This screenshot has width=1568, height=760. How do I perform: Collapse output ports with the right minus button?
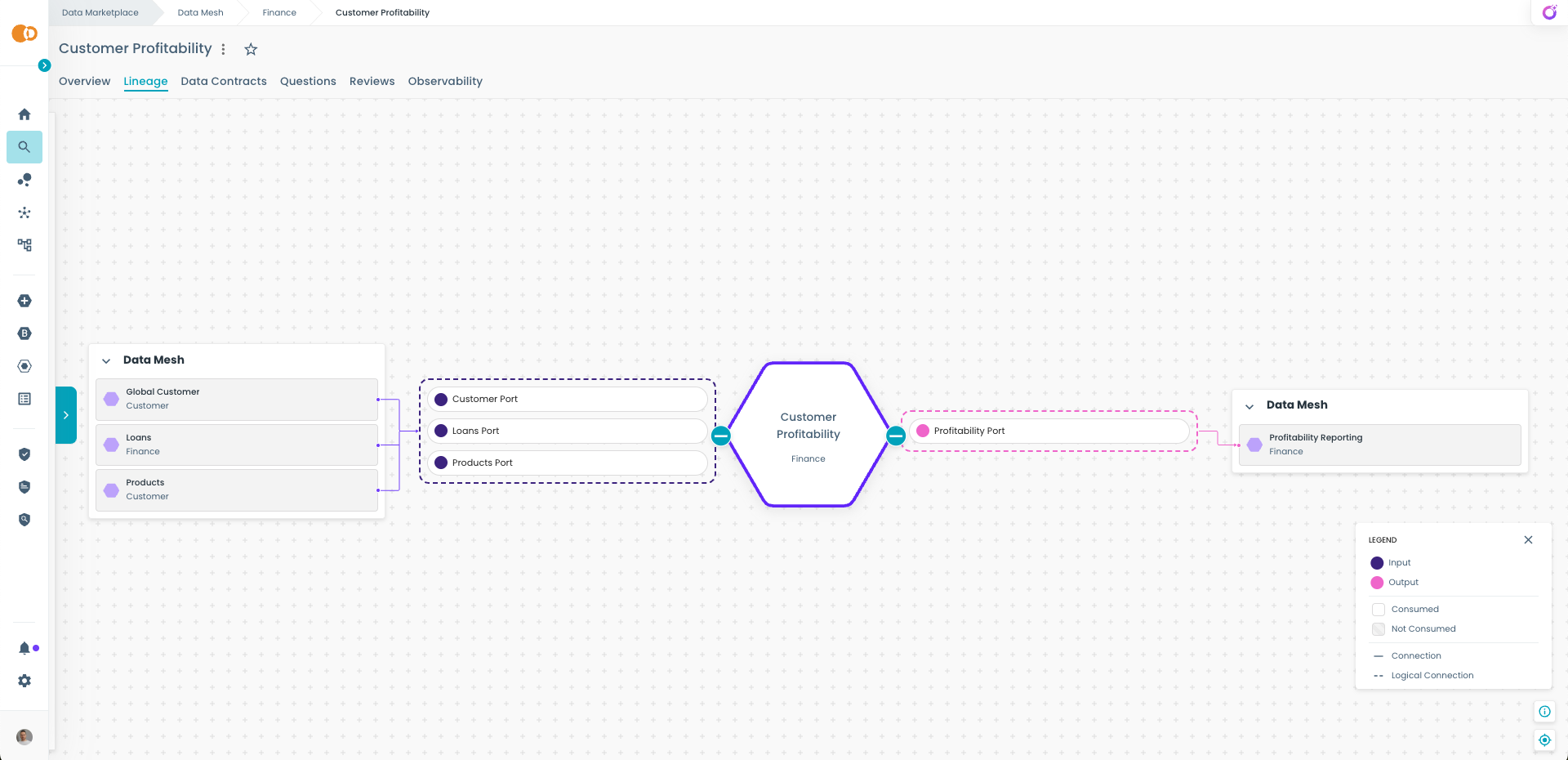(895, 436)
